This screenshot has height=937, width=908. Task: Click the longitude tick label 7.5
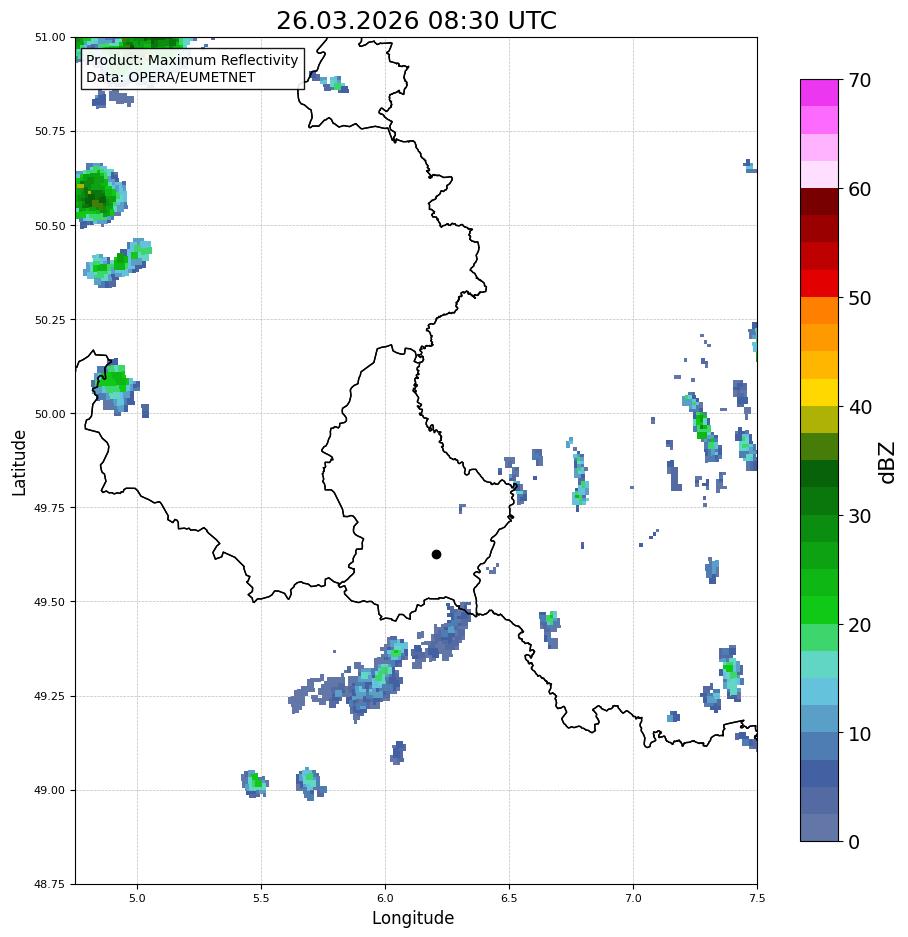tap(757, 898)
